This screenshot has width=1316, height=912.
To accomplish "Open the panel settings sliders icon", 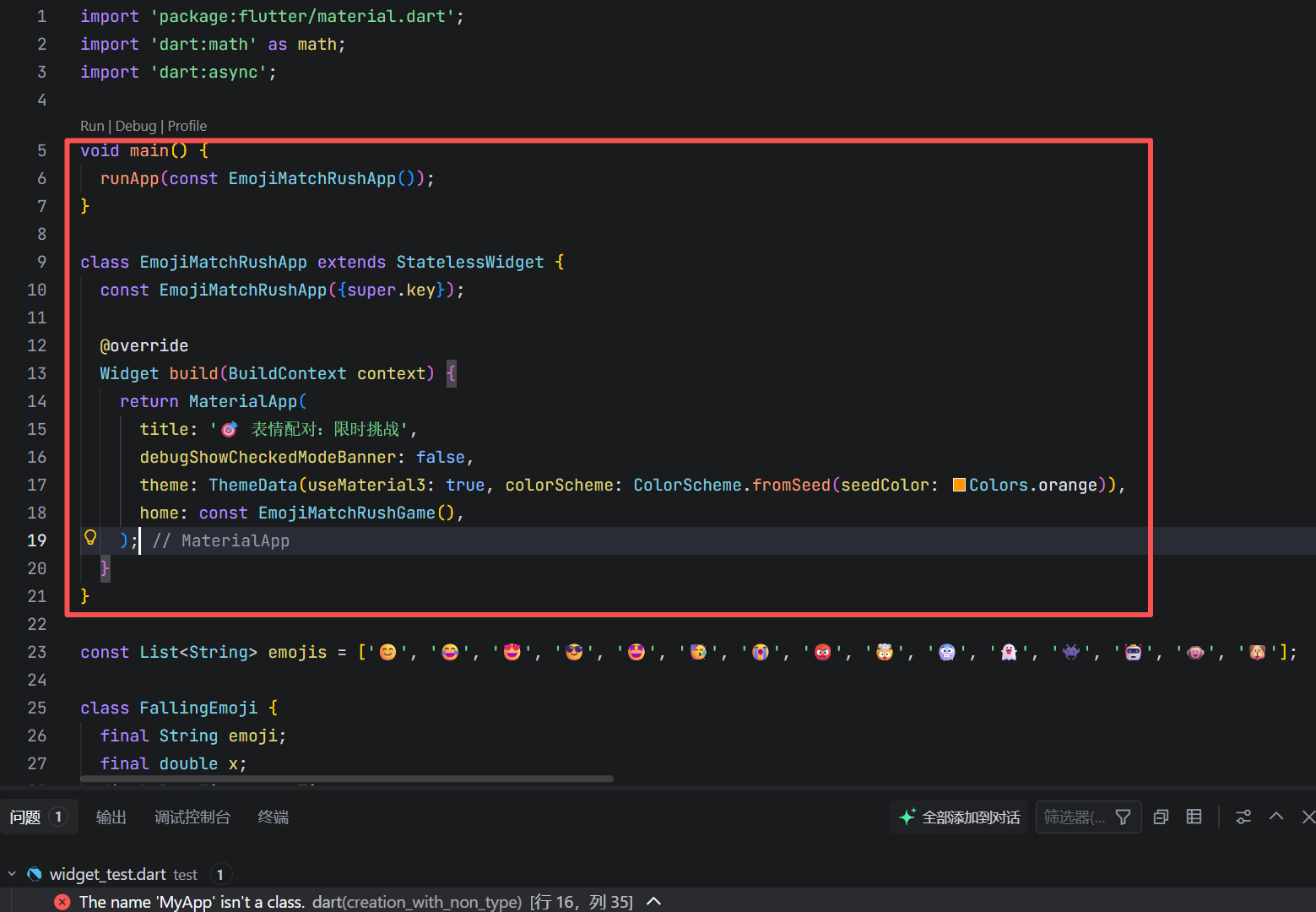I will 1243,817.
